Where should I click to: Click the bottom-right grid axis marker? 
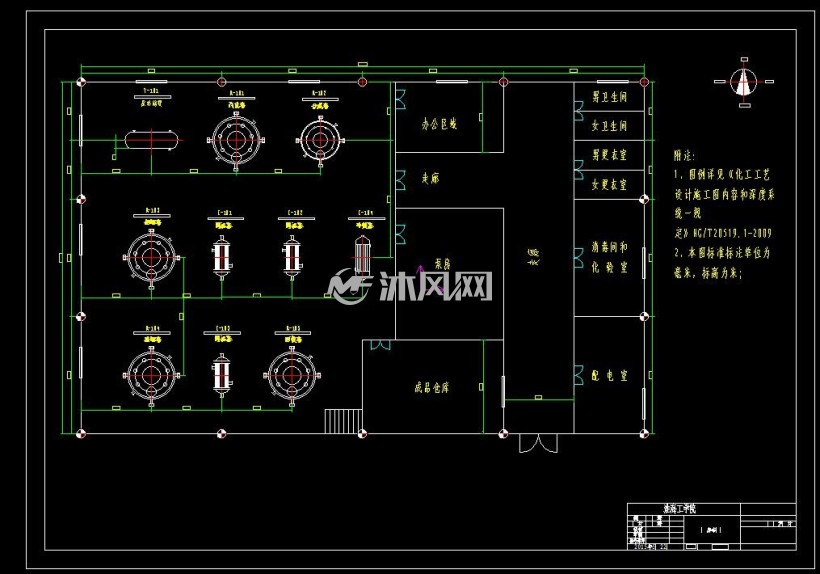pyautogui.click(x=644, y=433)
